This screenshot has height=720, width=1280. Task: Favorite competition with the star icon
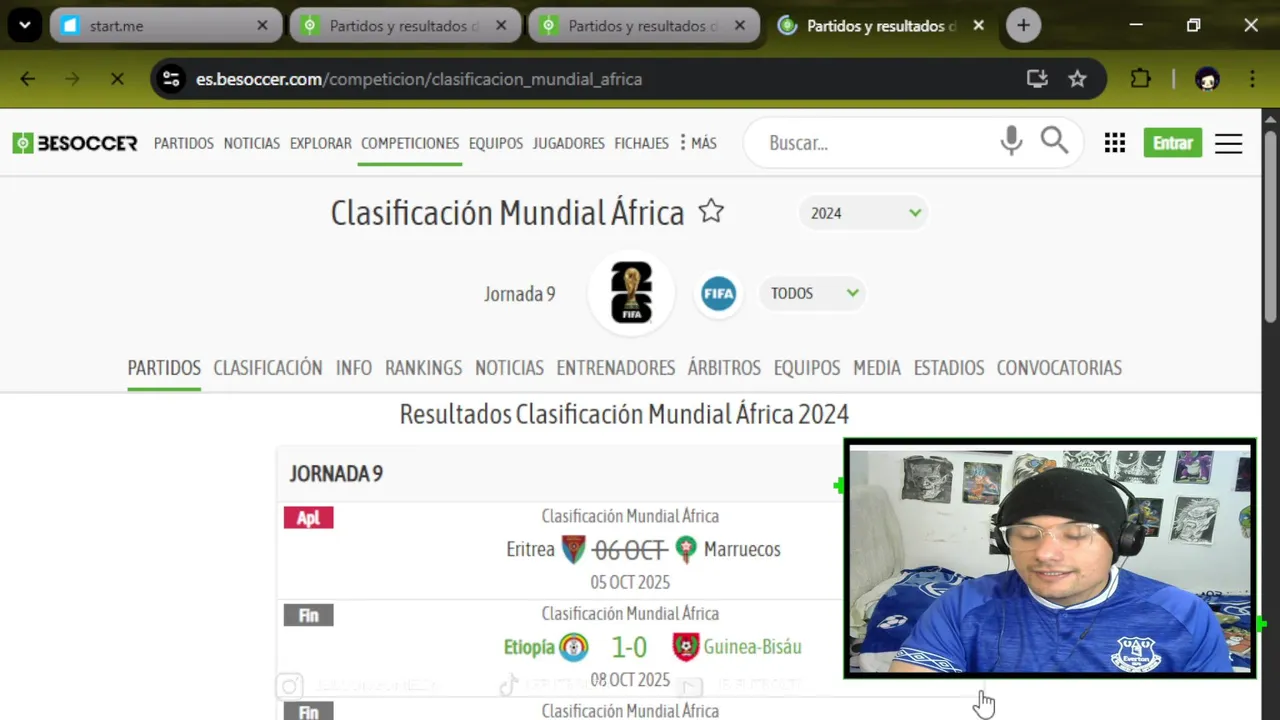click(711, 211)
